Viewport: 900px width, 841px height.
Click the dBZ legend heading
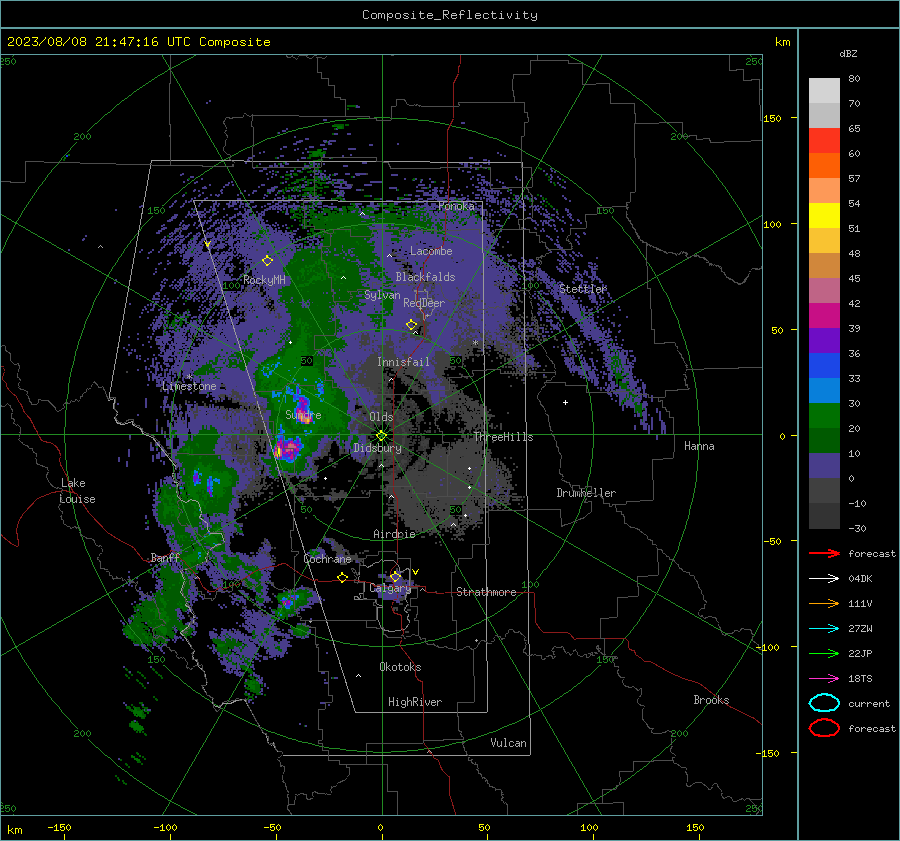848,53
